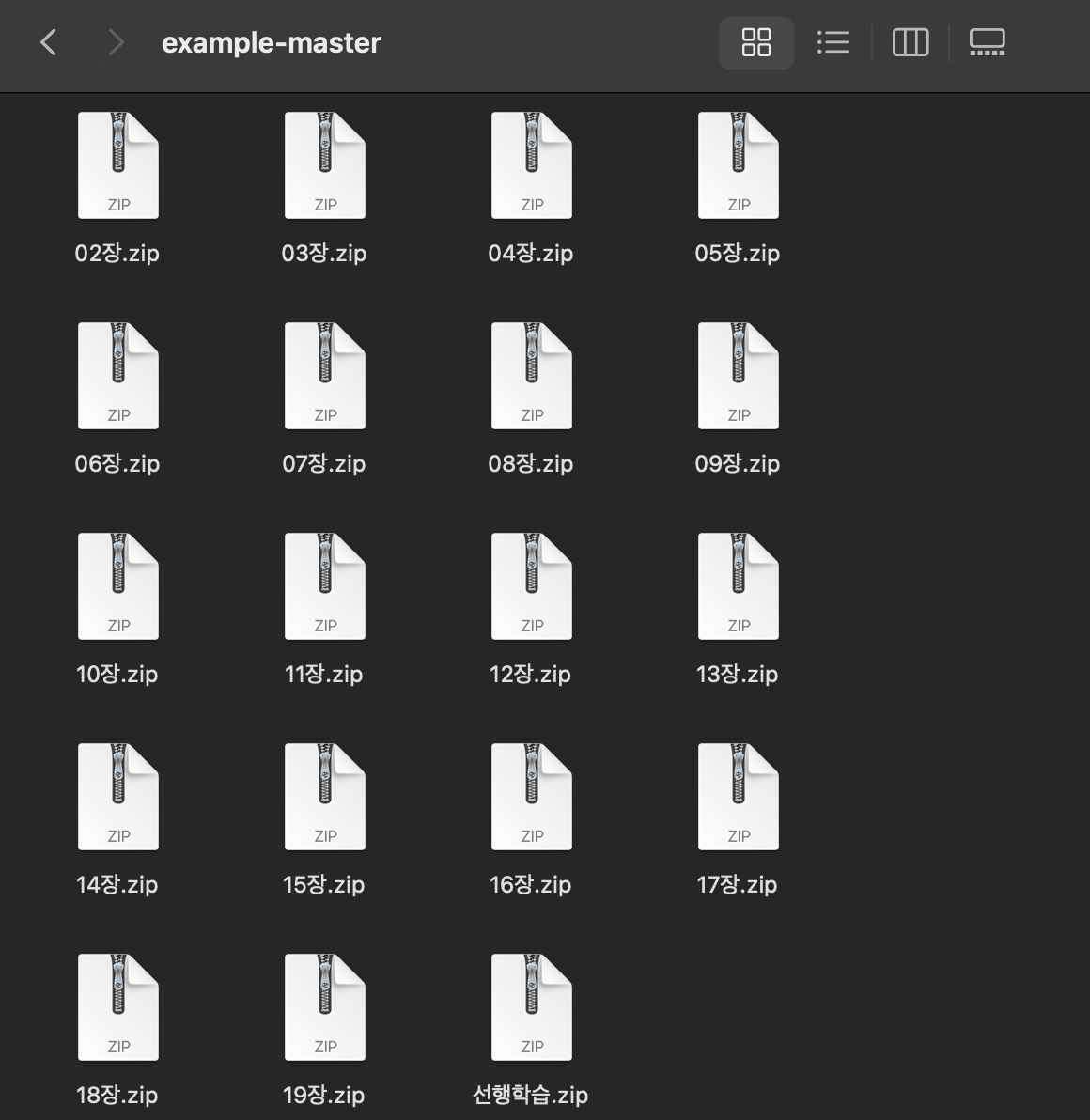Viewport: 1090px width, 1120px height.
Task: Select the 14장.zip archive icon
Action: point(117,797)
